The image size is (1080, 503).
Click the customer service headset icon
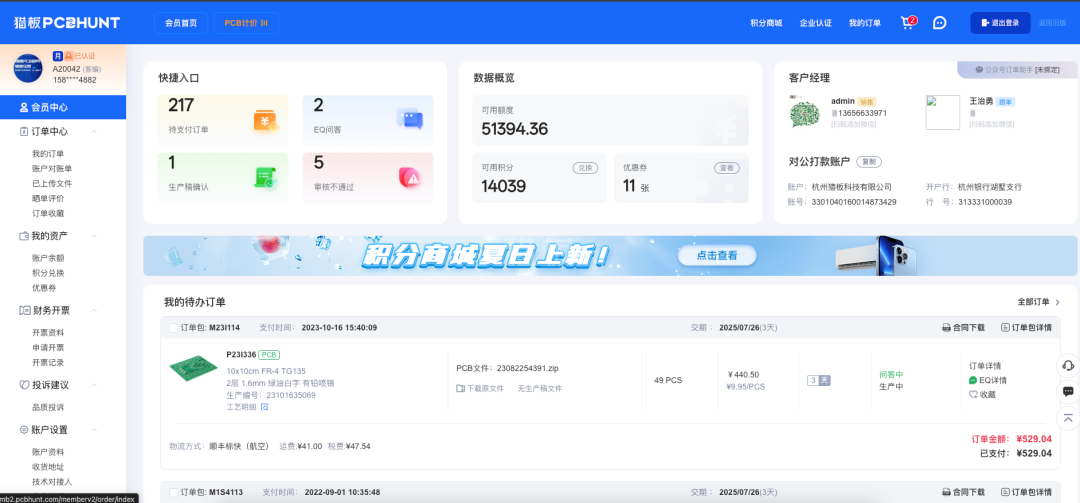point(1068,365)
